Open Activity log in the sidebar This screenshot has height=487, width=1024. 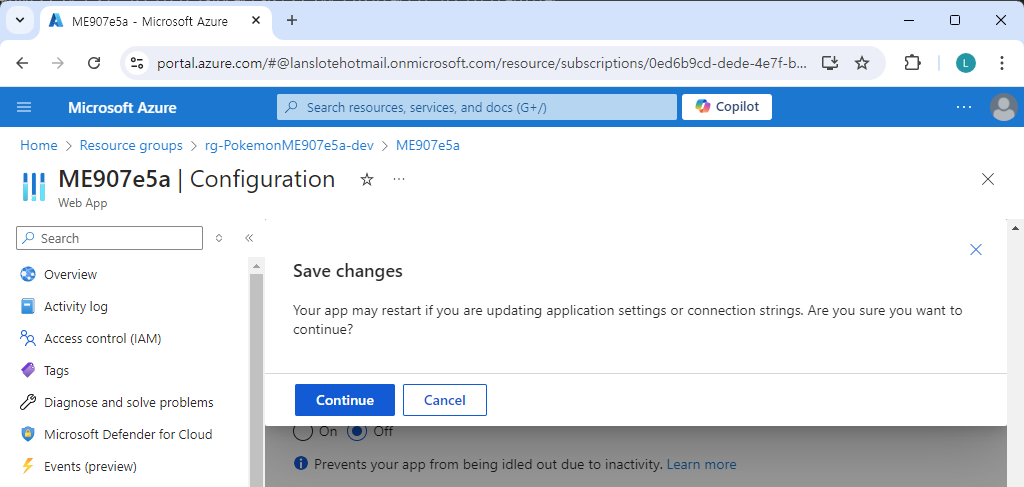[x=76, y=306]
